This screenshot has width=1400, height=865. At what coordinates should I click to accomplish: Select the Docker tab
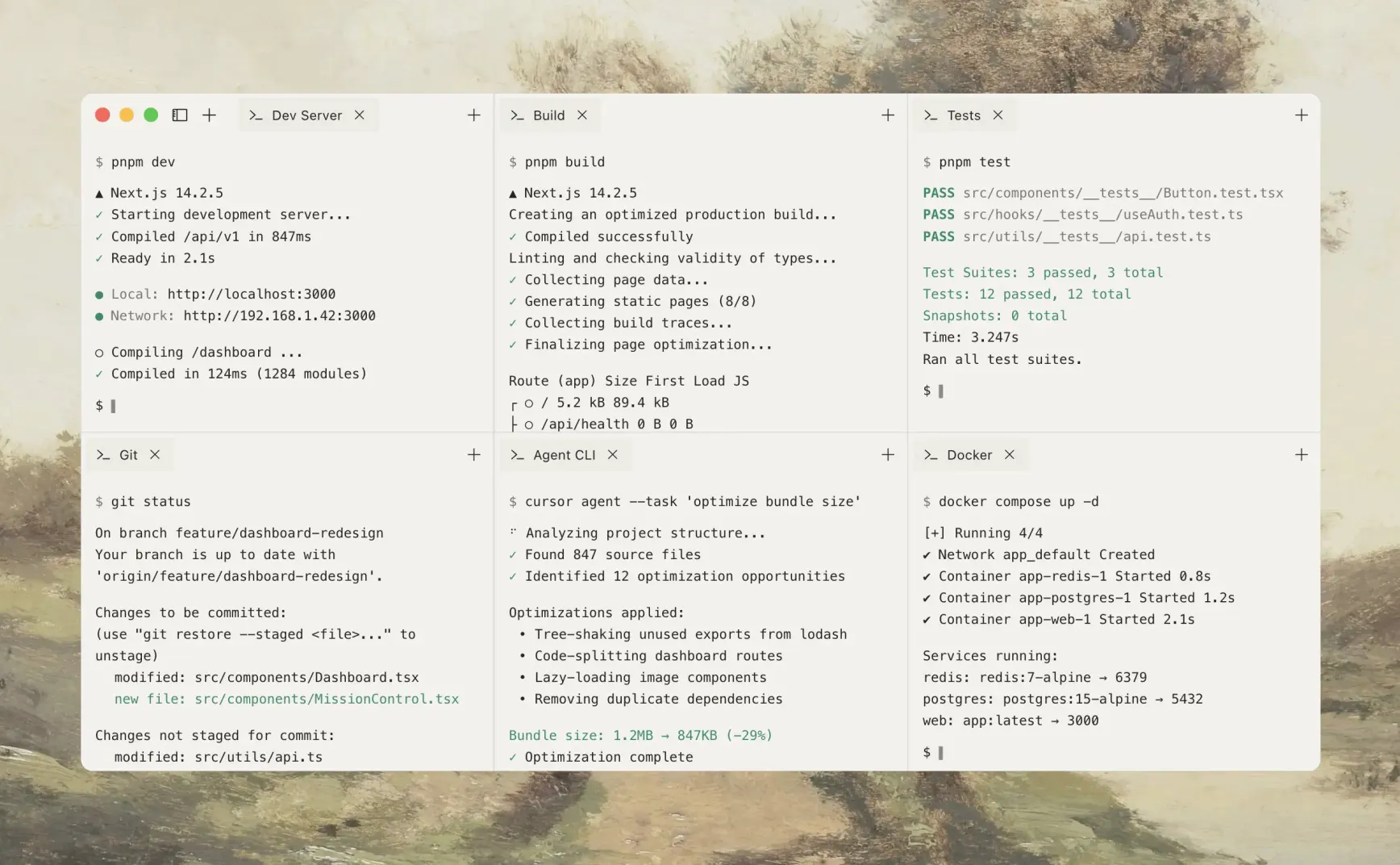969,455
